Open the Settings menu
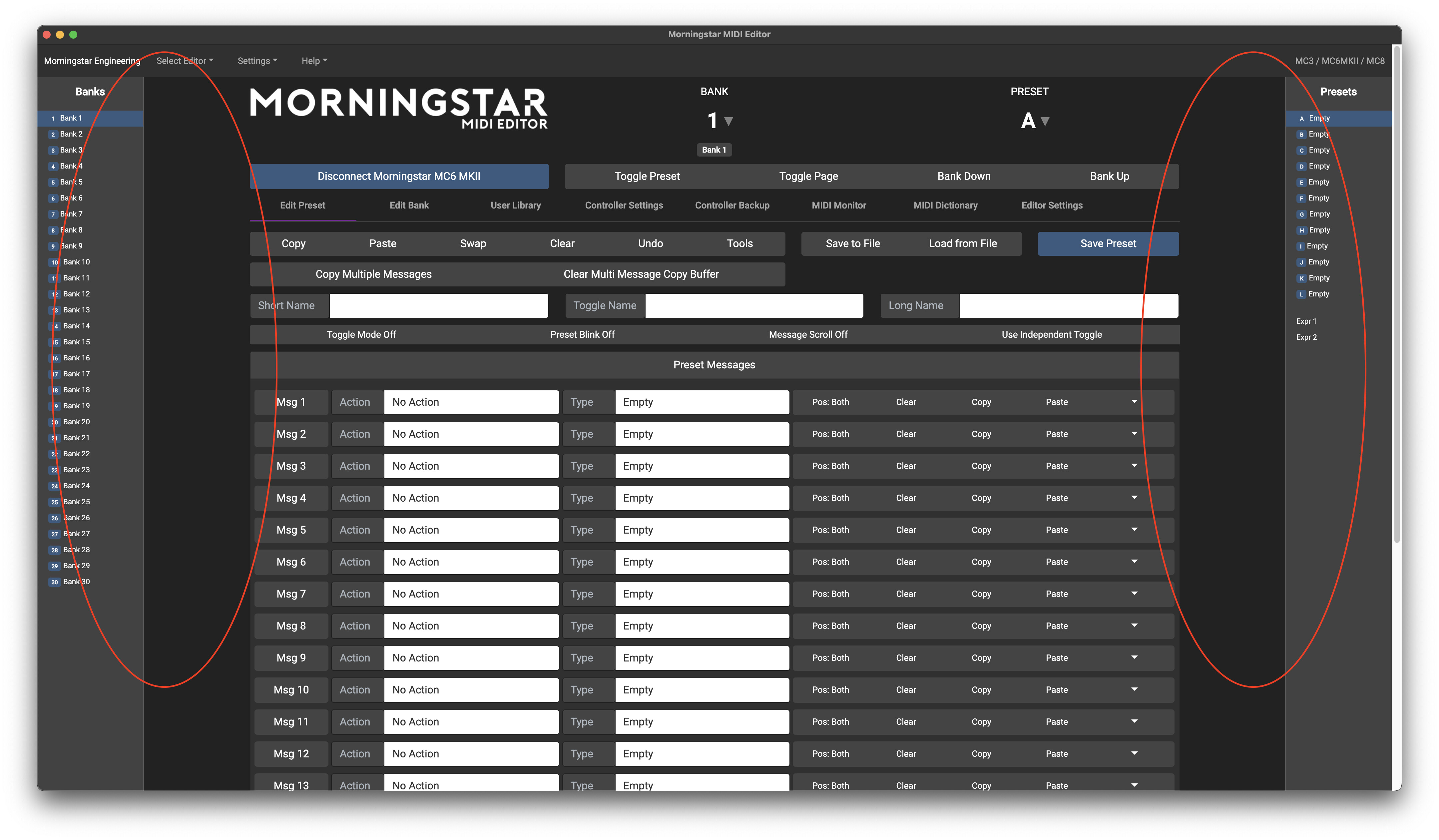1439x840 pixels. tap(257, 61)
